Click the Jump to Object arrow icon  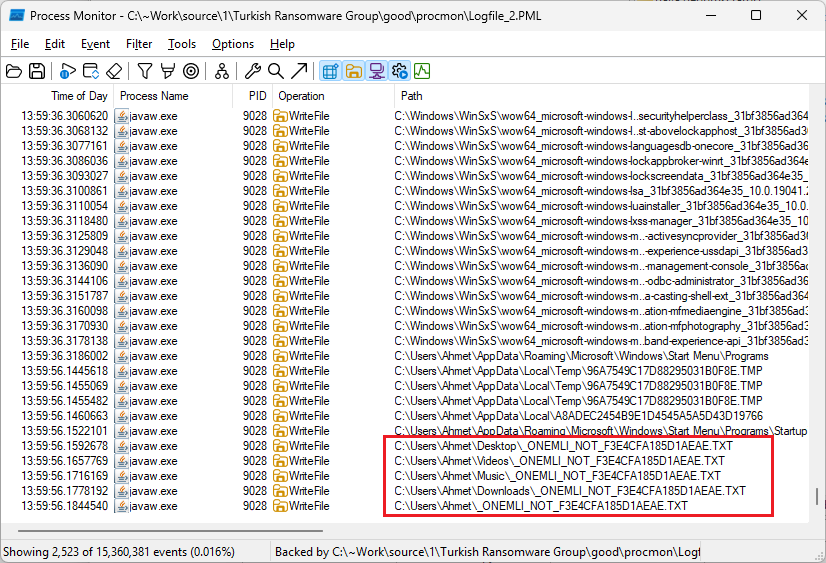[298, 71]
